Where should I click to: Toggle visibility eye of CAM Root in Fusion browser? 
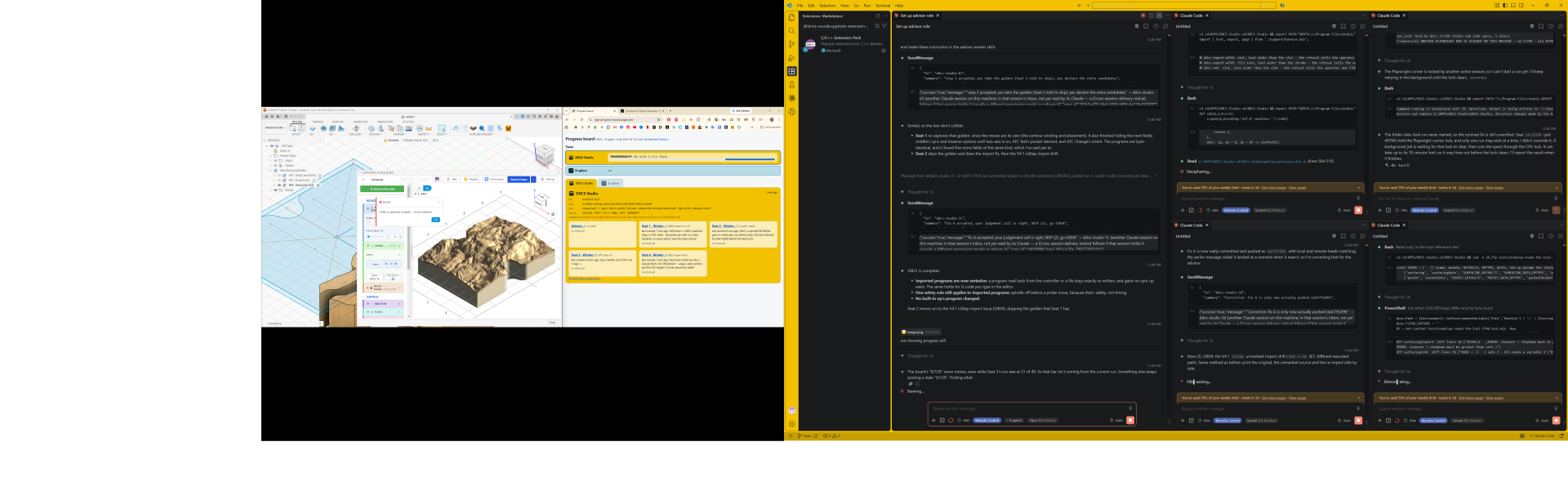[x=272, y=145]
